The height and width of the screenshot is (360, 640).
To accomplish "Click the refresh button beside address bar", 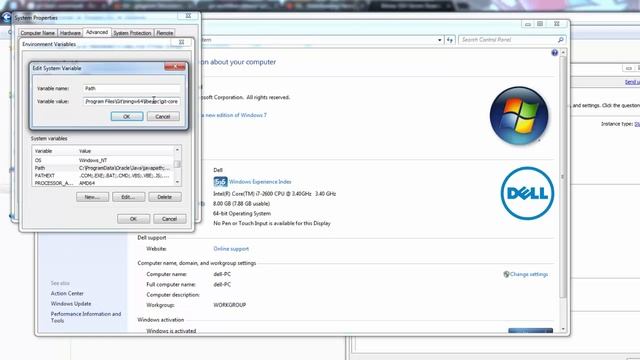I will pos(450,40).
